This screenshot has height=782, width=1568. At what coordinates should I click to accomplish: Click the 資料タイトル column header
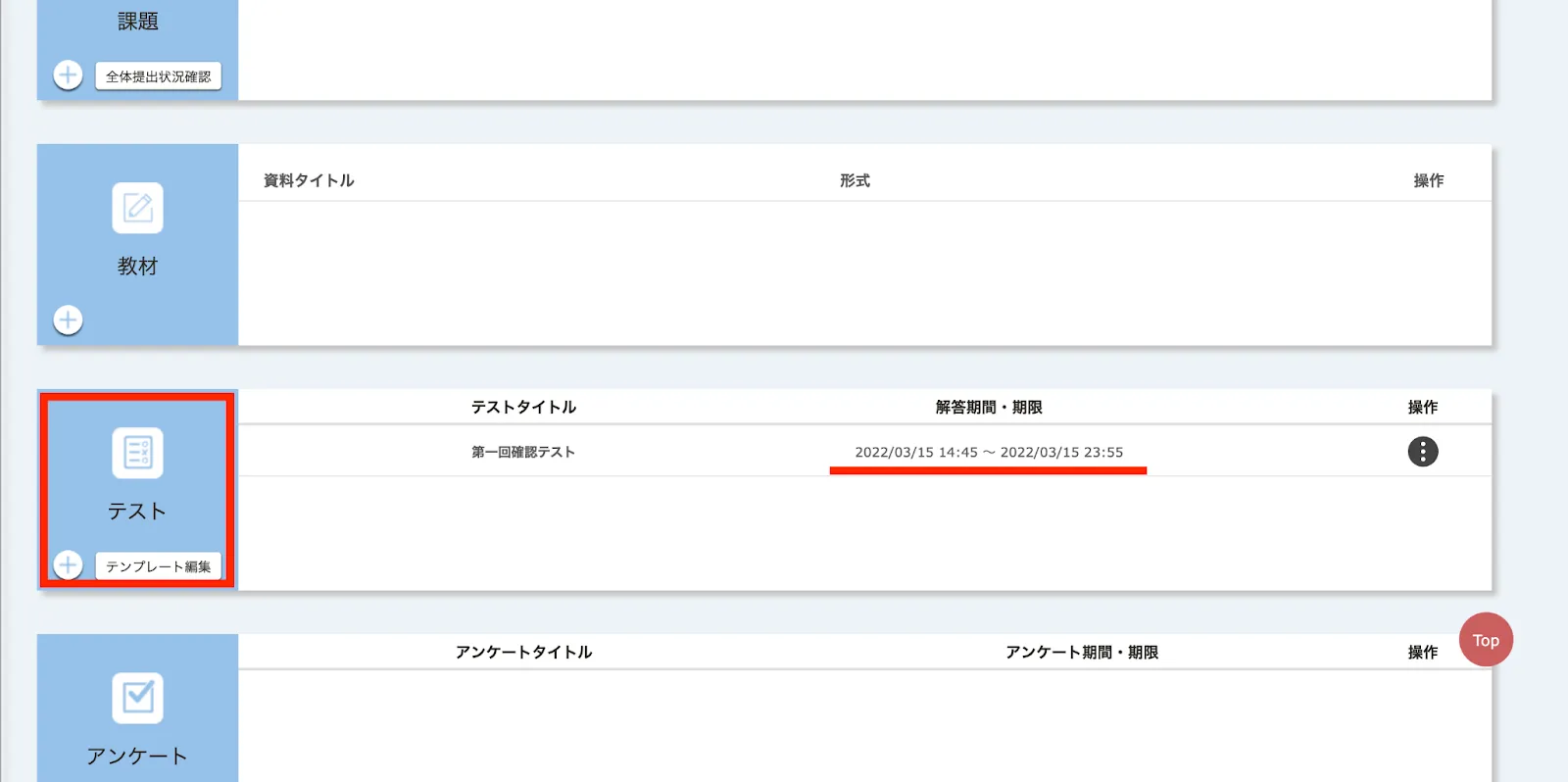(309, 180)
